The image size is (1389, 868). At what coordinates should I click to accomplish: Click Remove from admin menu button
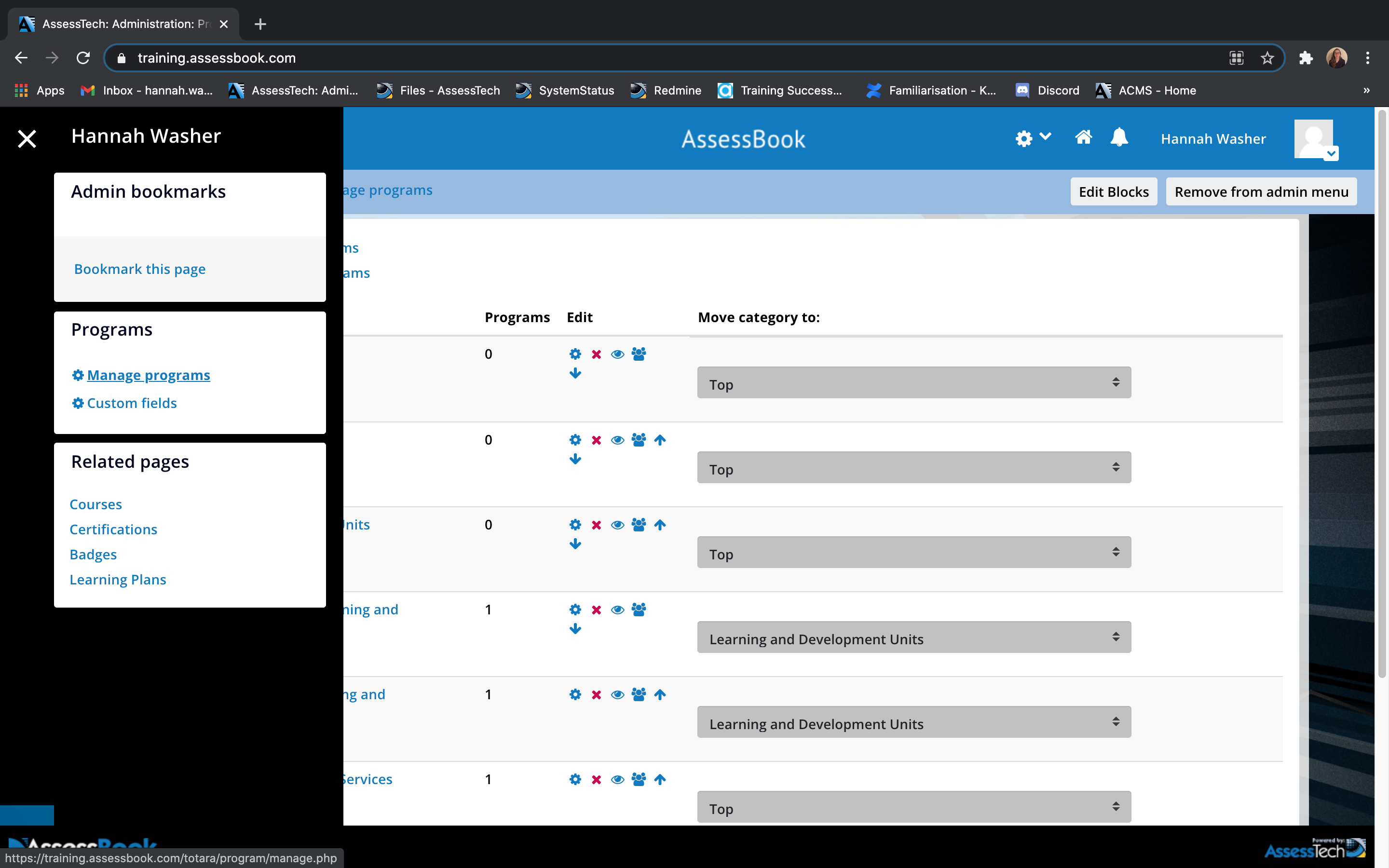click(1261, 192)
